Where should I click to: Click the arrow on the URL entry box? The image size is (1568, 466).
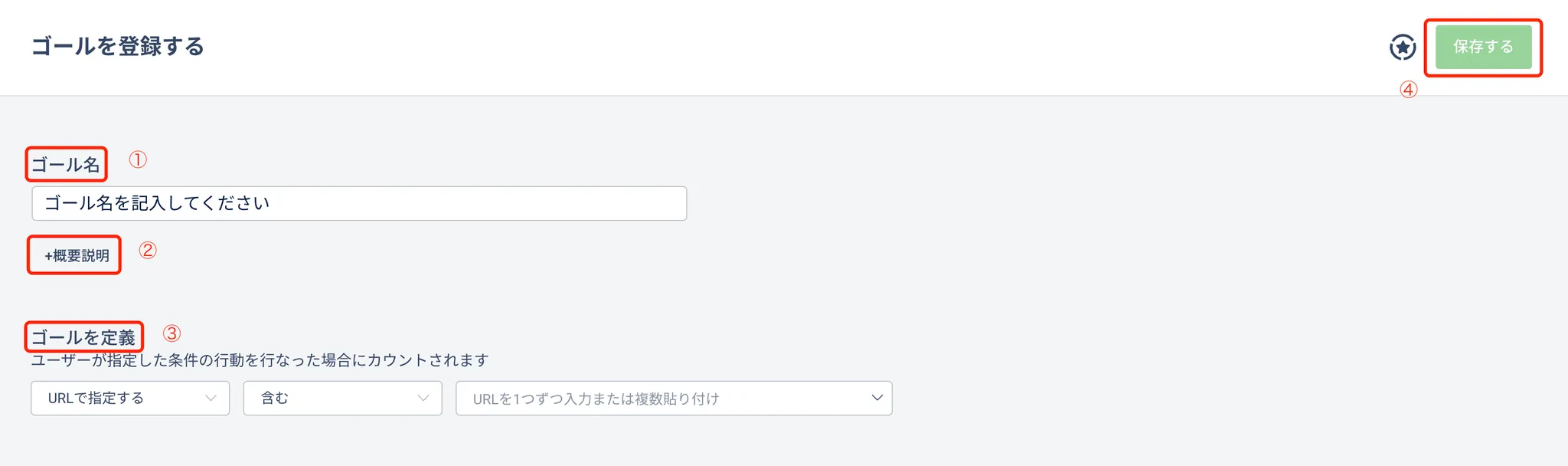pos(877,398)
